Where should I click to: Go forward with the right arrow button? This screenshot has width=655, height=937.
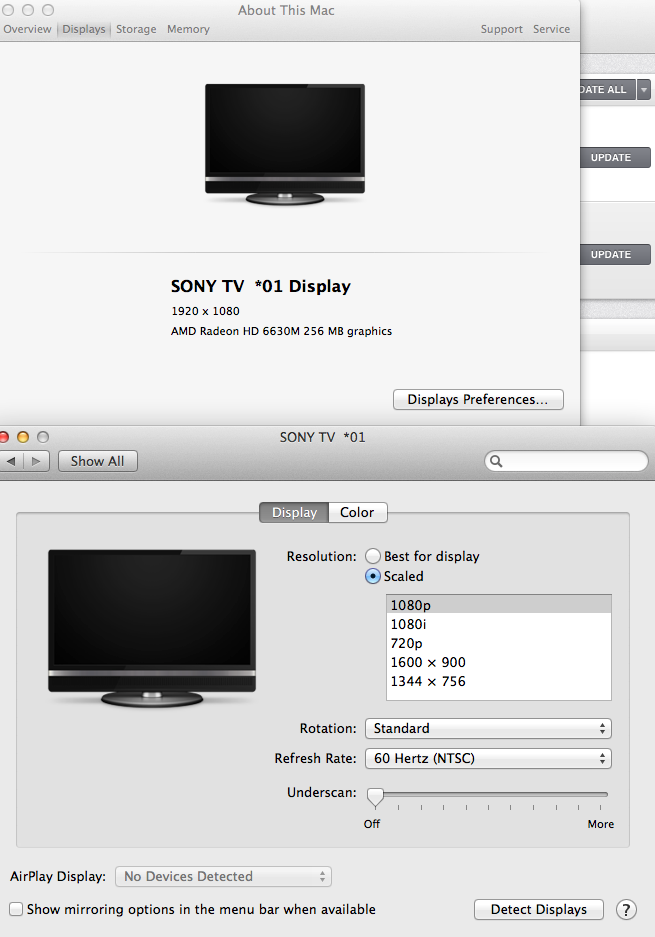point(36,461)
